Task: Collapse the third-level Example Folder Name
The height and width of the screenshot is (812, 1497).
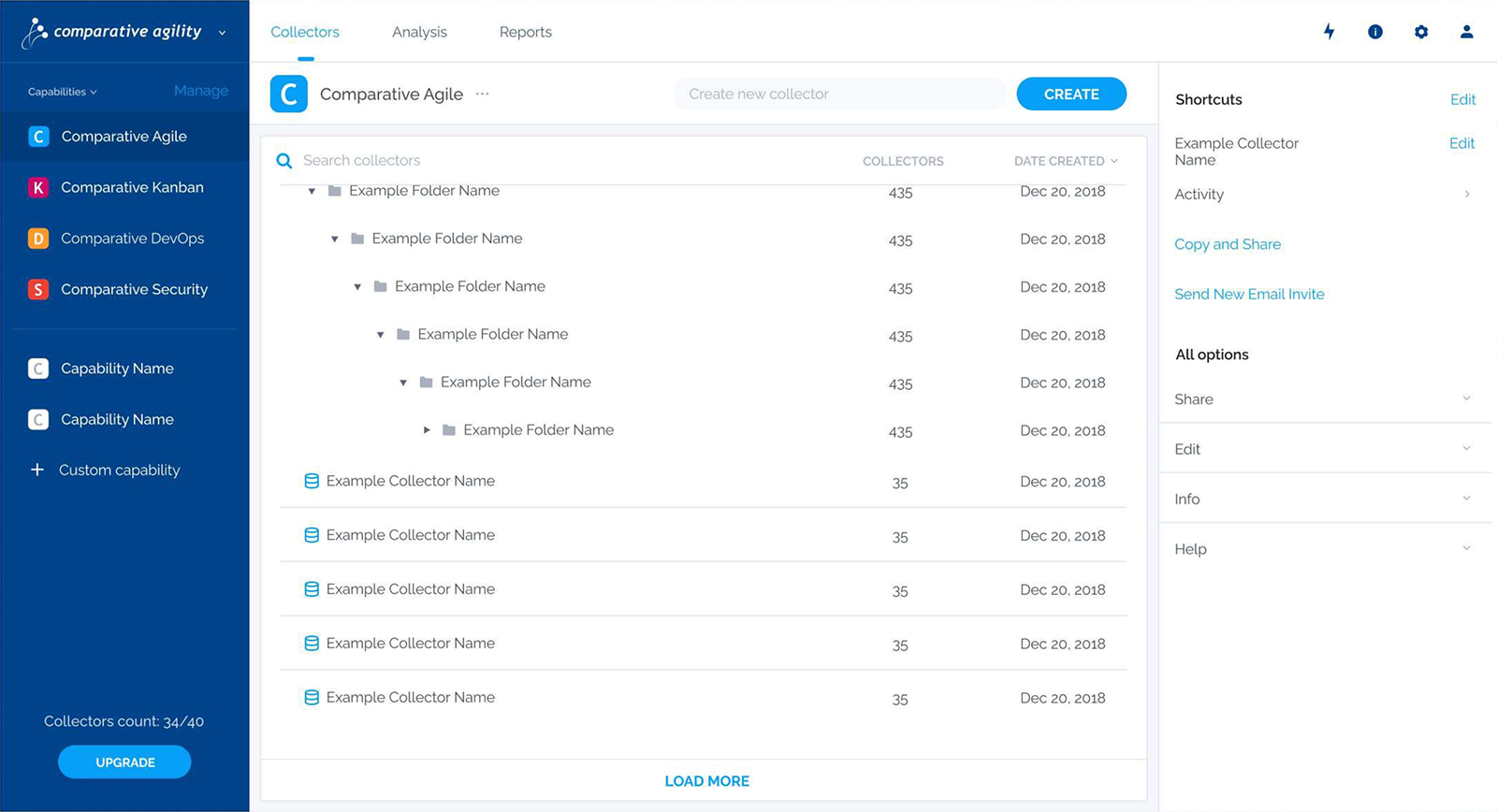Action: (x=357, y=287)
